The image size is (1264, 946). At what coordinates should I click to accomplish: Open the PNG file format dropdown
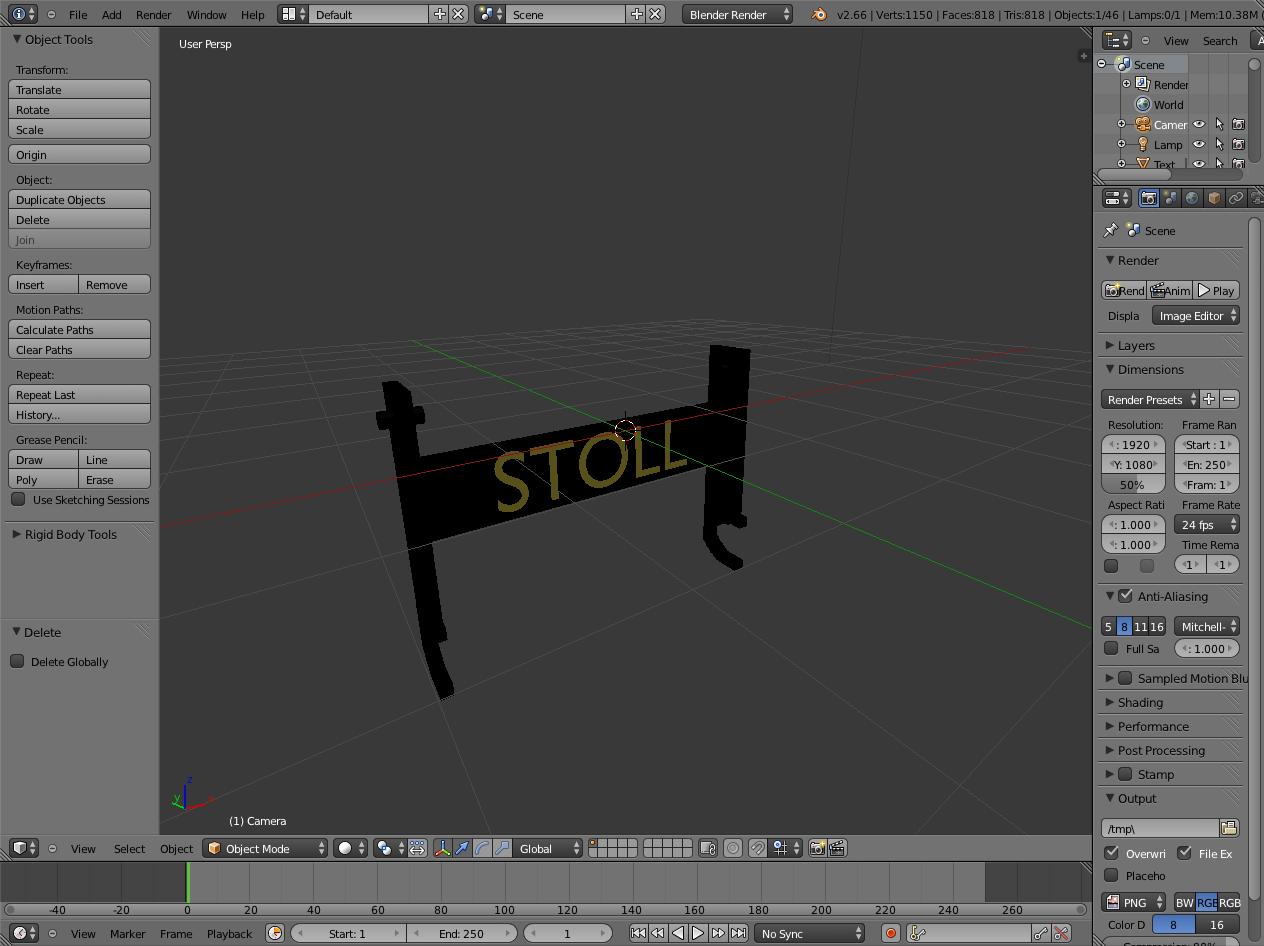pyautogui.click(x=1134, y=902)
